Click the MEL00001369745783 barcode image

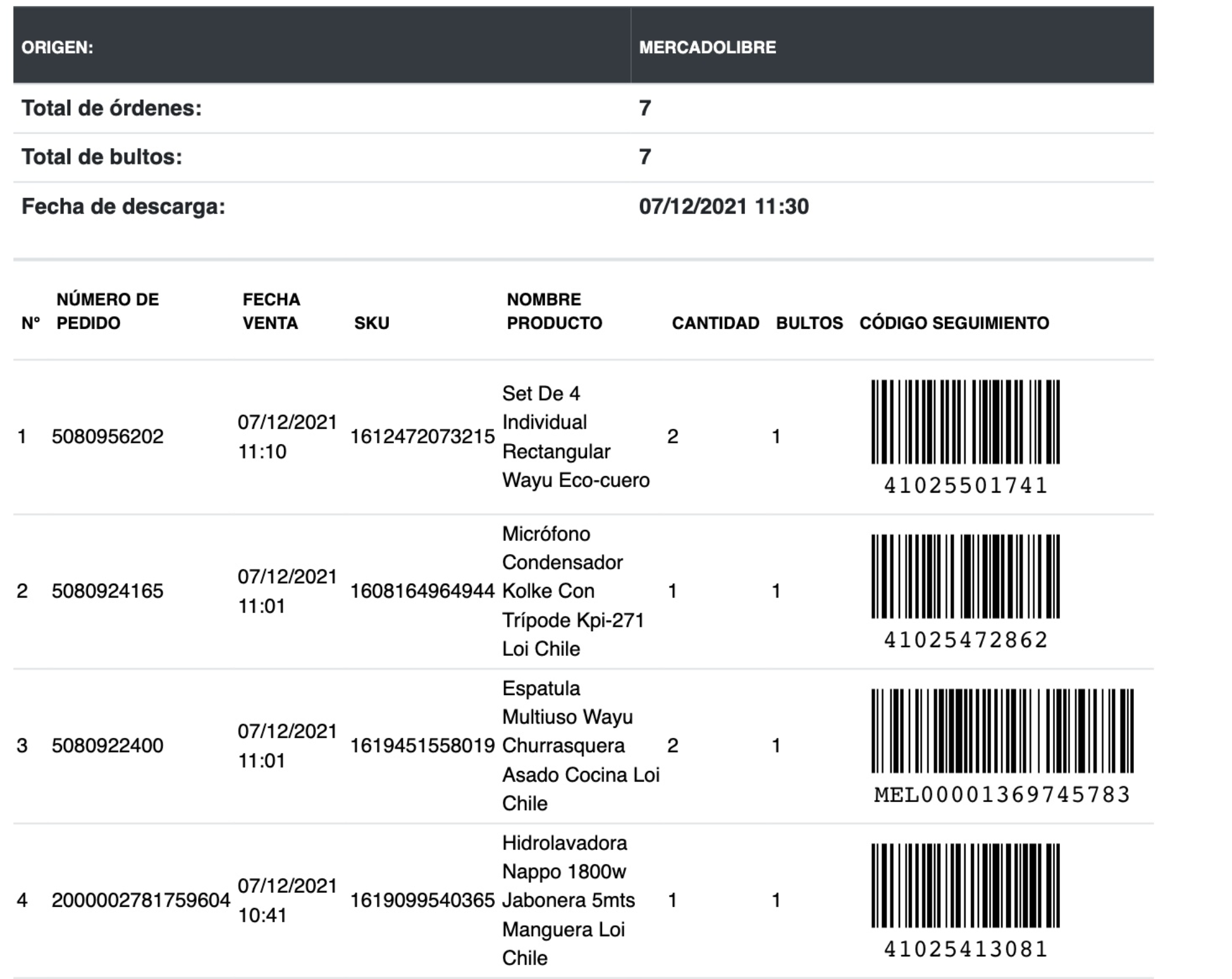[1002, 730]
